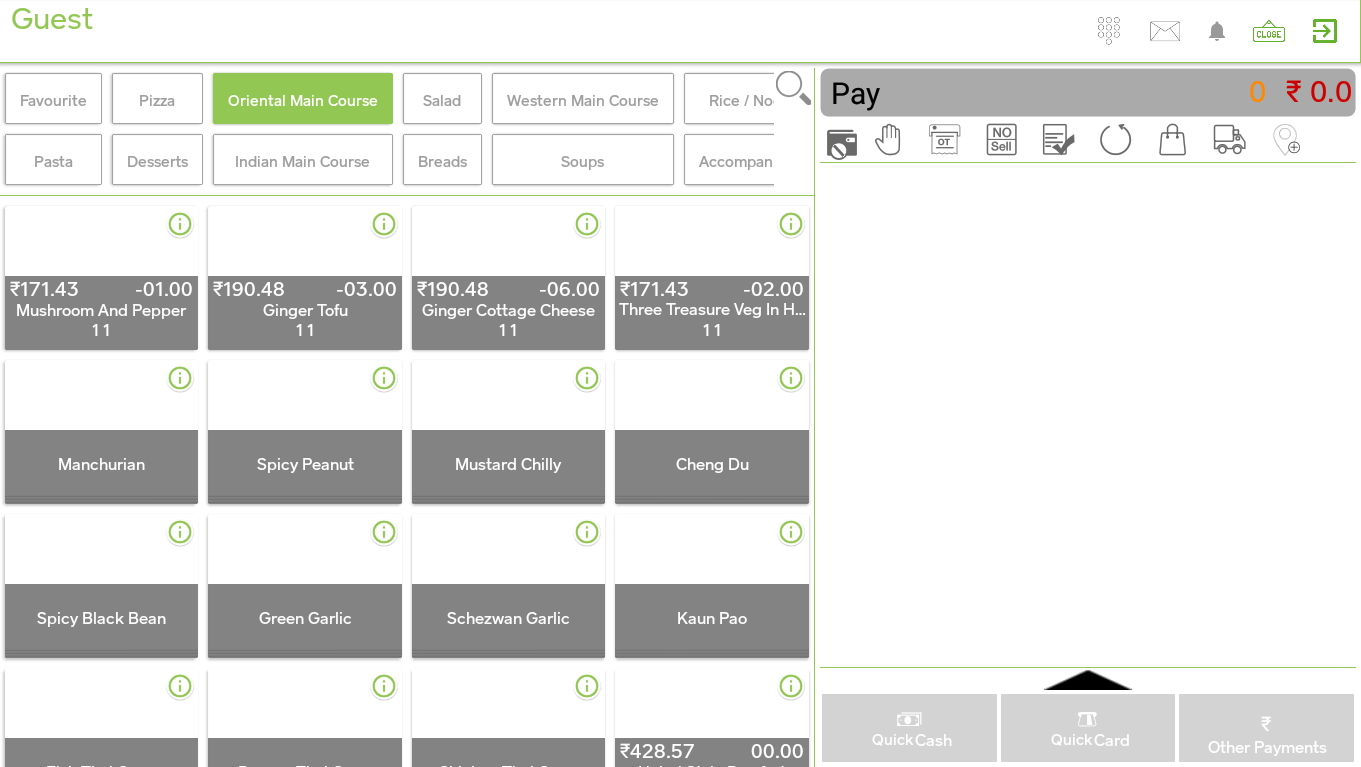Click the Pay total bar
This screenshot has height=767, width=1361.
(x=1088, y=93)
